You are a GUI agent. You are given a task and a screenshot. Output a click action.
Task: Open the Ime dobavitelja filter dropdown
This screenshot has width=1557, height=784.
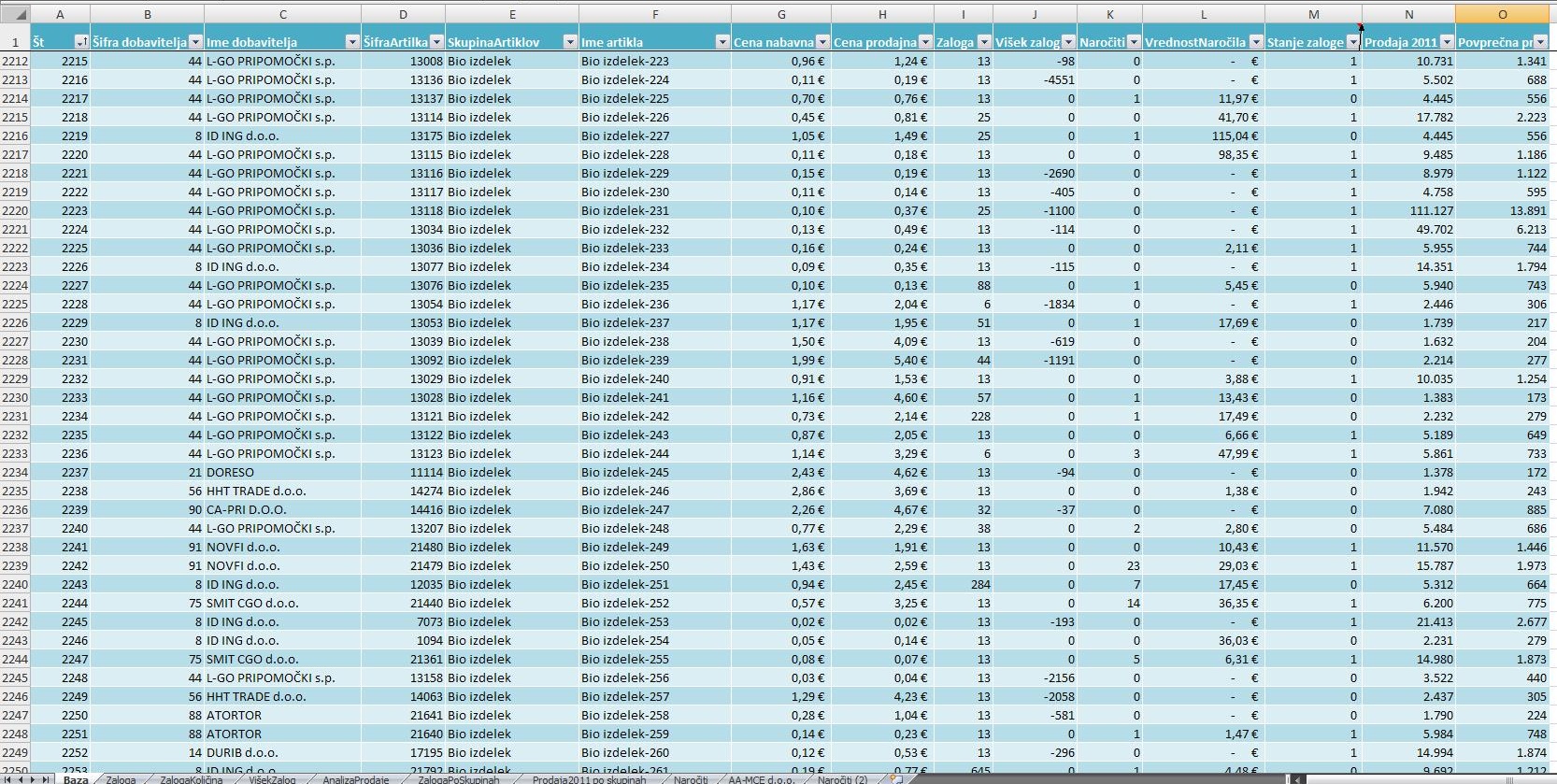coord(352,42)
